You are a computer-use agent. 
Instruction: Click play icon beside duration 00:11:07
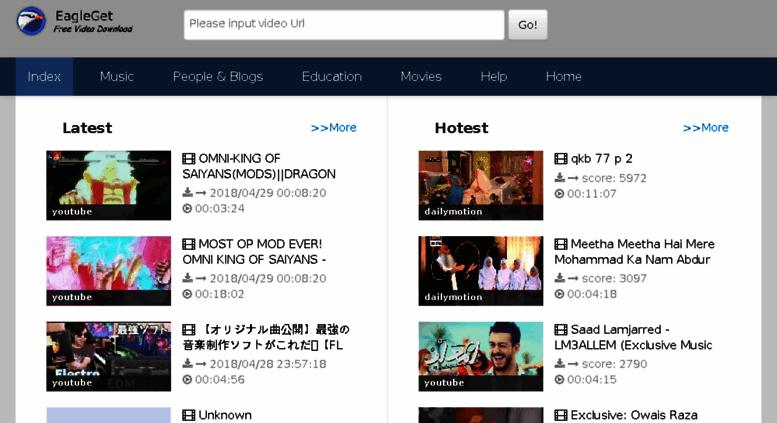(x=559, y=194)
